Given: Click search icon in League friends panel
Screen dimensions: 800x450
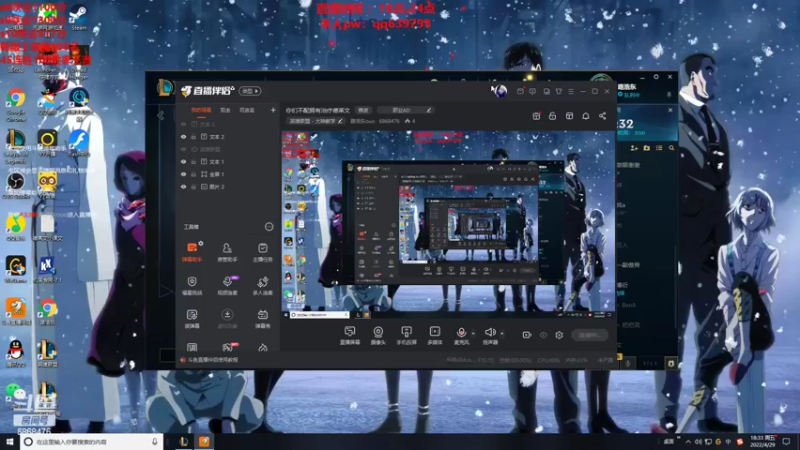Looking at the screenshot, I should pos(671,148).
